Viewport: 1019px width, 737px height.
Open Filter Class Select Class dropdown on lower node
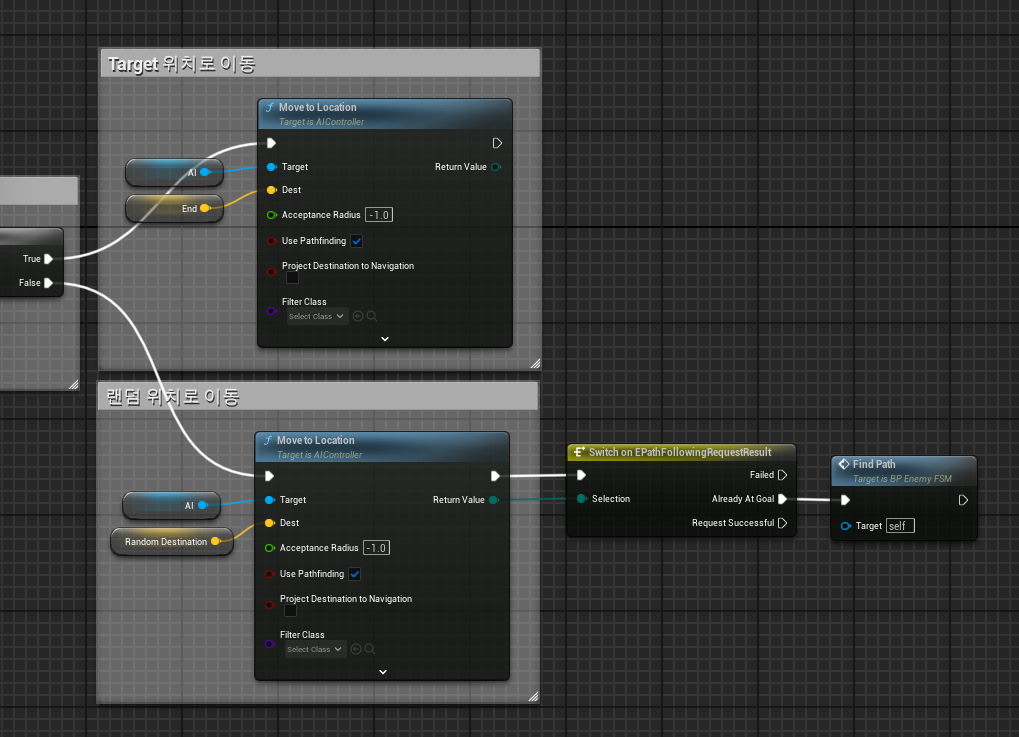tap(315, 649)
